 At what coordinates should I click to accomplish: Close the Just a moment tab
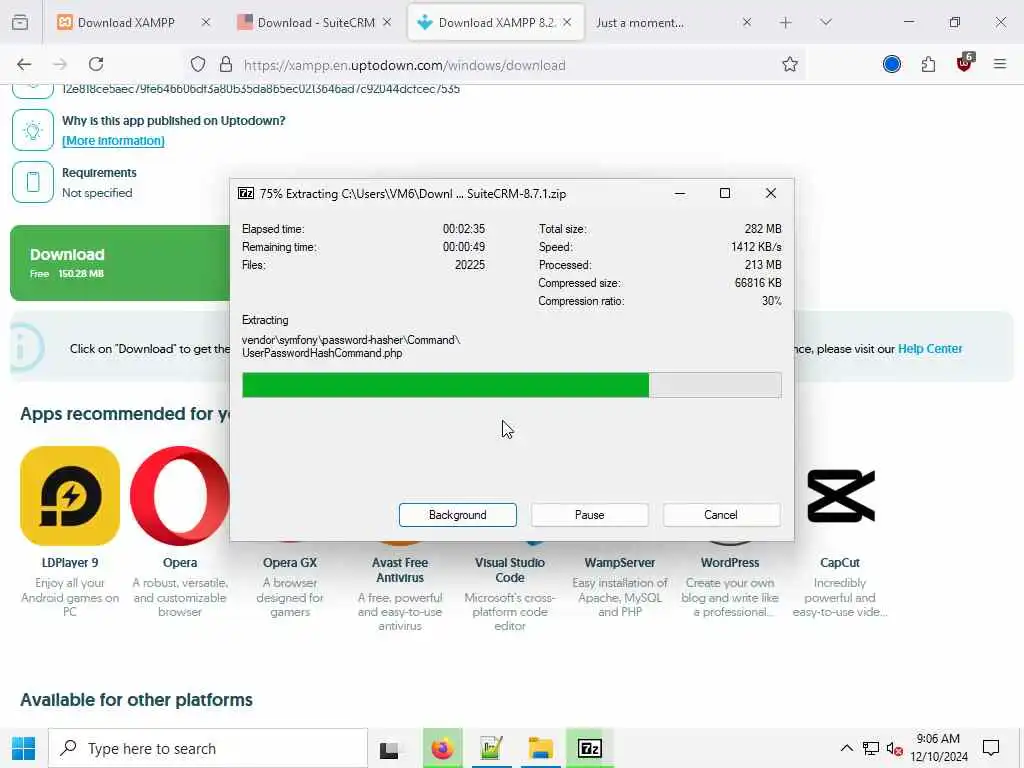click(x=746, y=22)
